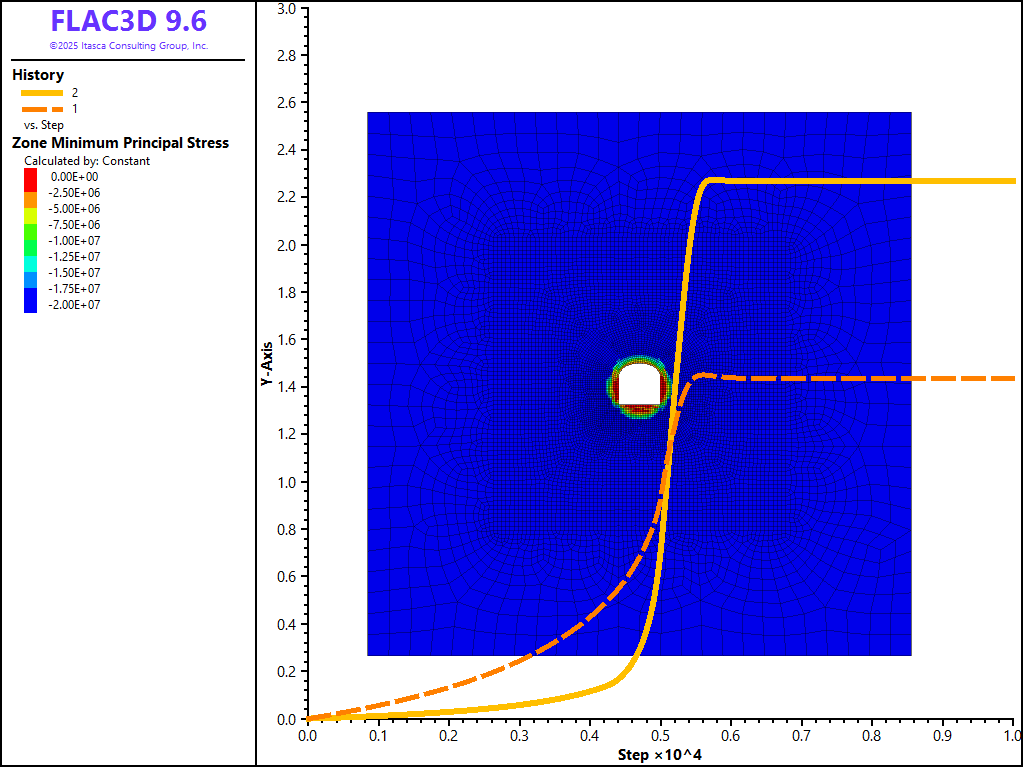Select the History legend heading
This screenshot has height=768, width=1024.
pyautogui.click(x=38, y=75)
